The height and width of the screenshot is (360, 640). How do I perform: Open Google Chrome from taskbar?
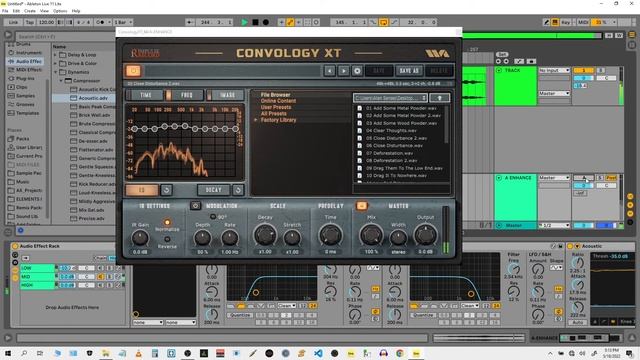pyautogui.click(x=400, y=353)
